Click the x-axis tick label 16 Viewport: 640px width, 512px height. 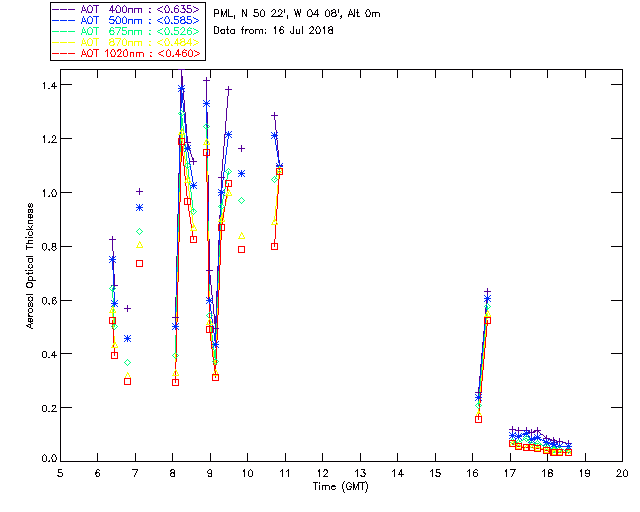tap(472, 472)
